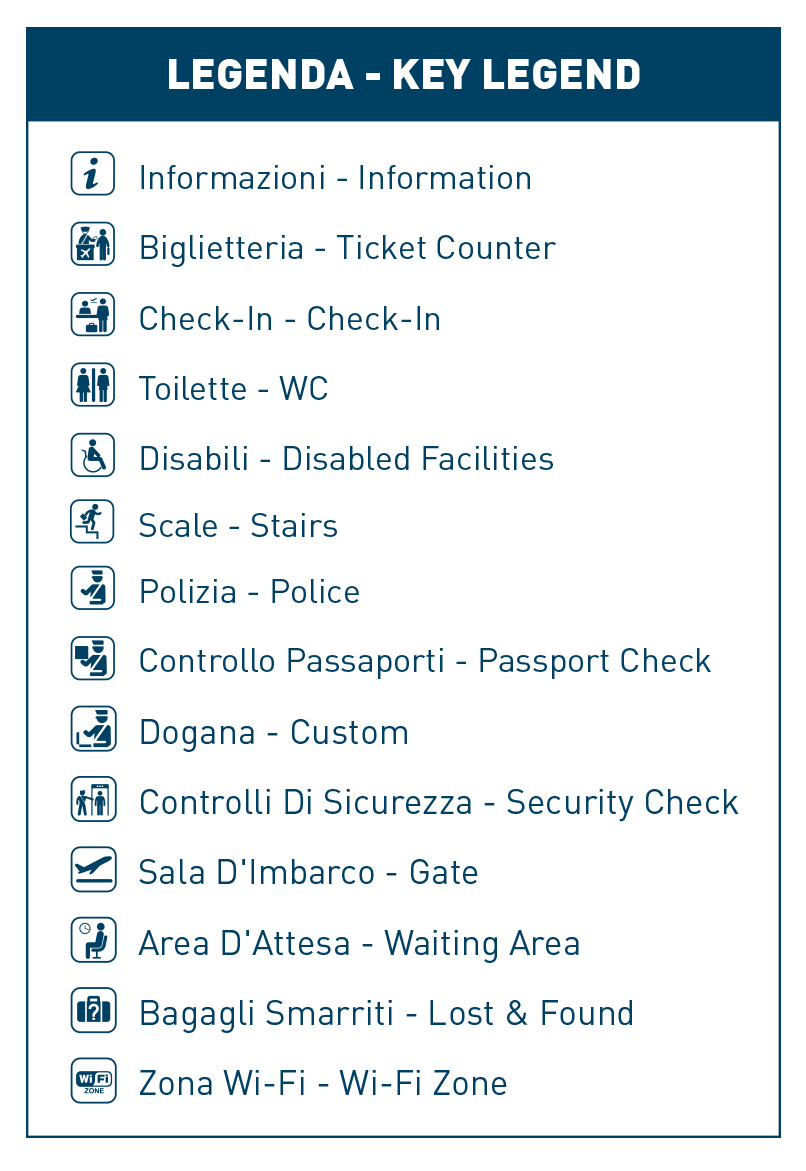Select 'Bagagli Smarriti - Lost & Found' text
The image size is (806, 1171).
tap(386, 1014)
